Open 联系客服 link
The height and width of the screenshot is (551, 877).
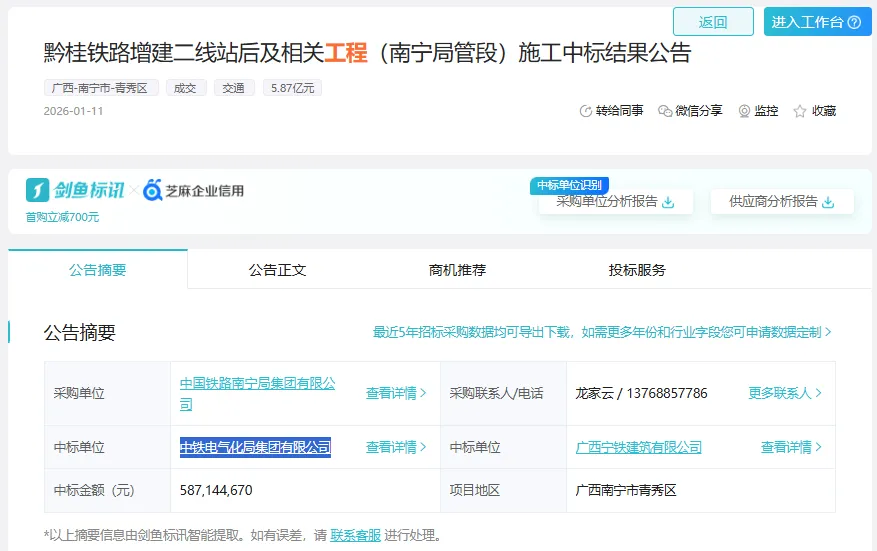(355, 535)
